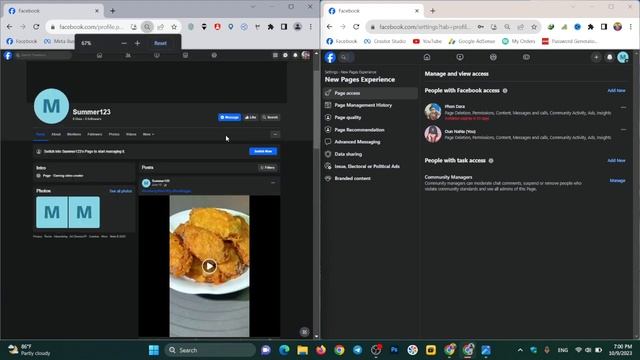The height and width of the screenshot is (360, 640).
Task: Click See all photos link
Action: (120, 191)
